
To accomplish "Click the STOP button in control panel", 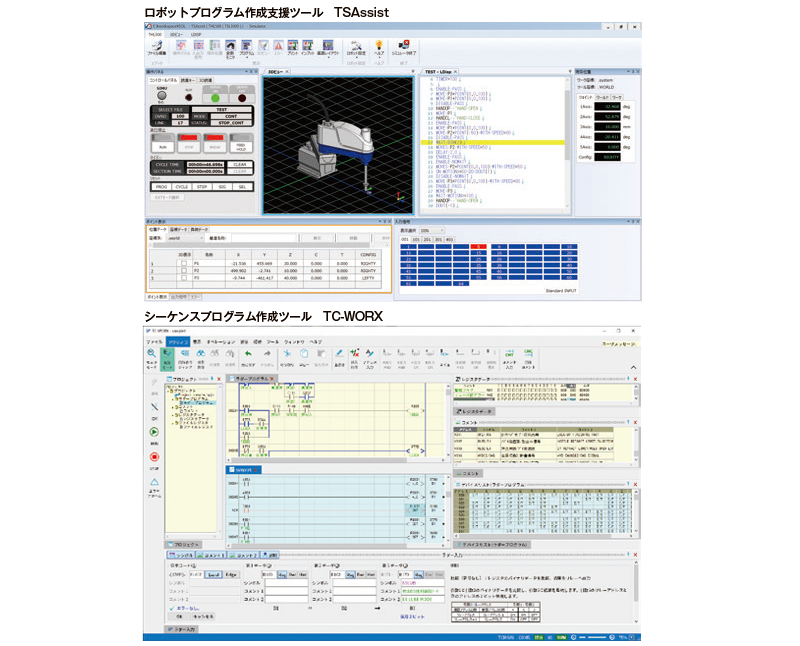I will pos(189,143).
